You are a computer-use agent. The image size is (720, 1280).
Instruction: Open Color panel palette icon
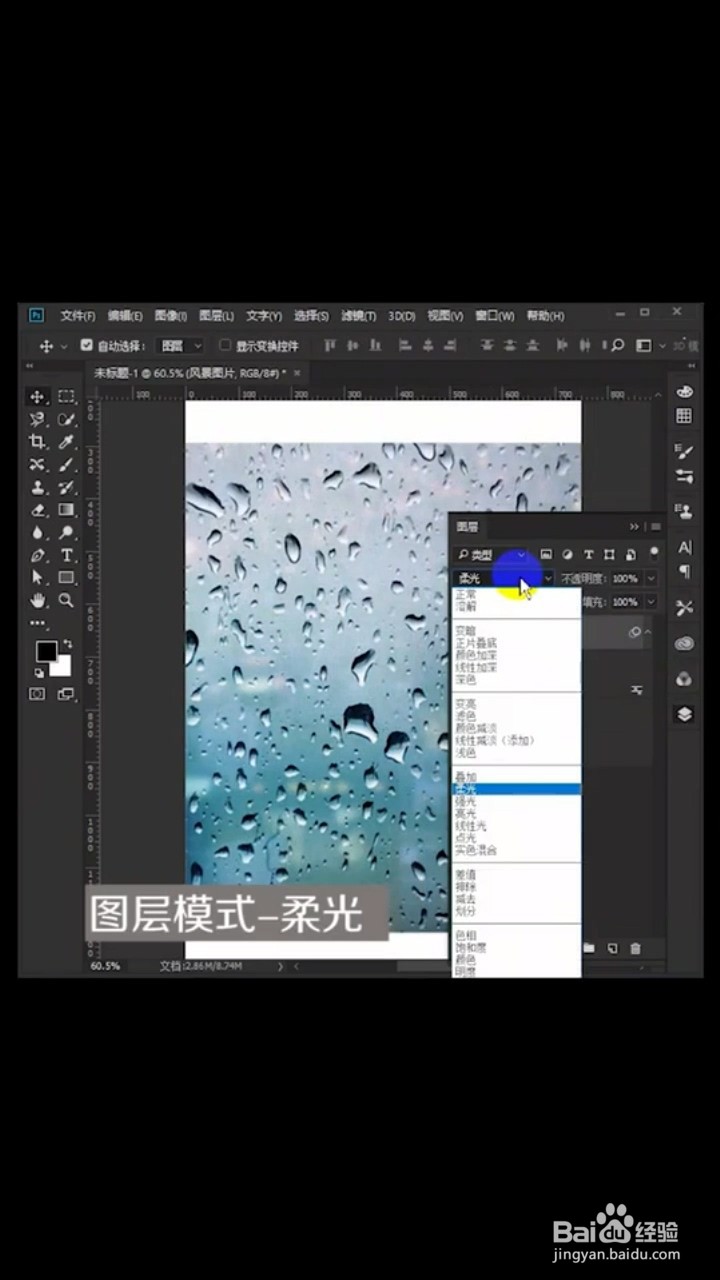point(684,391)
